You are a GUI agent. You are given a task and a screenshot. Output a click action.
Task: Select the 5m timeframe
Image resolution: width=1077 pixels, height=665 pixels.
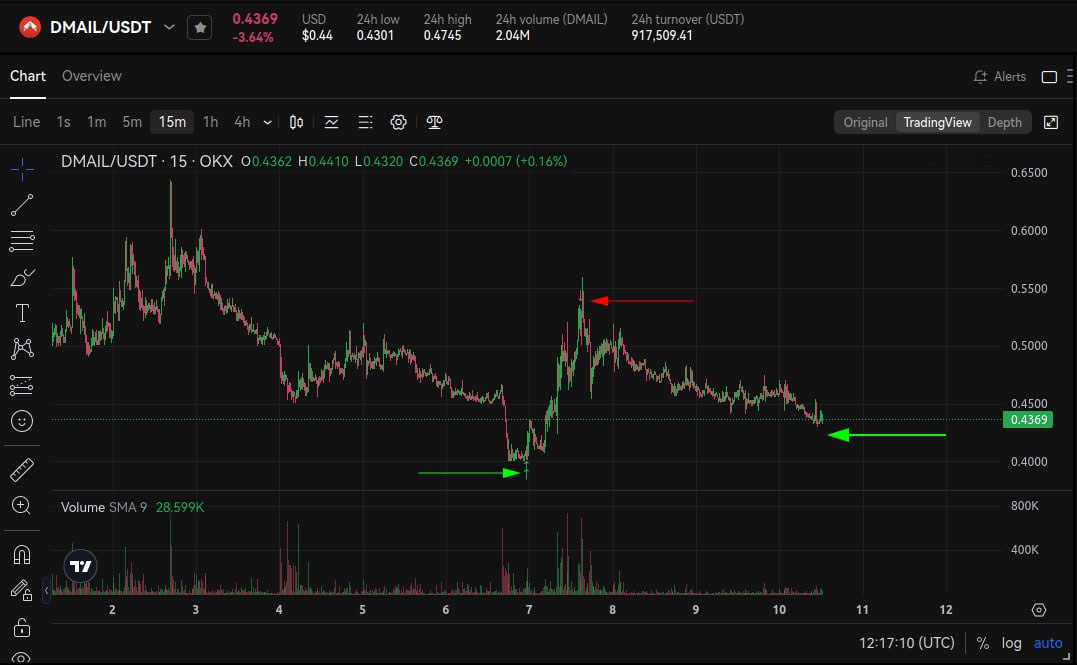tap(132, 122)
